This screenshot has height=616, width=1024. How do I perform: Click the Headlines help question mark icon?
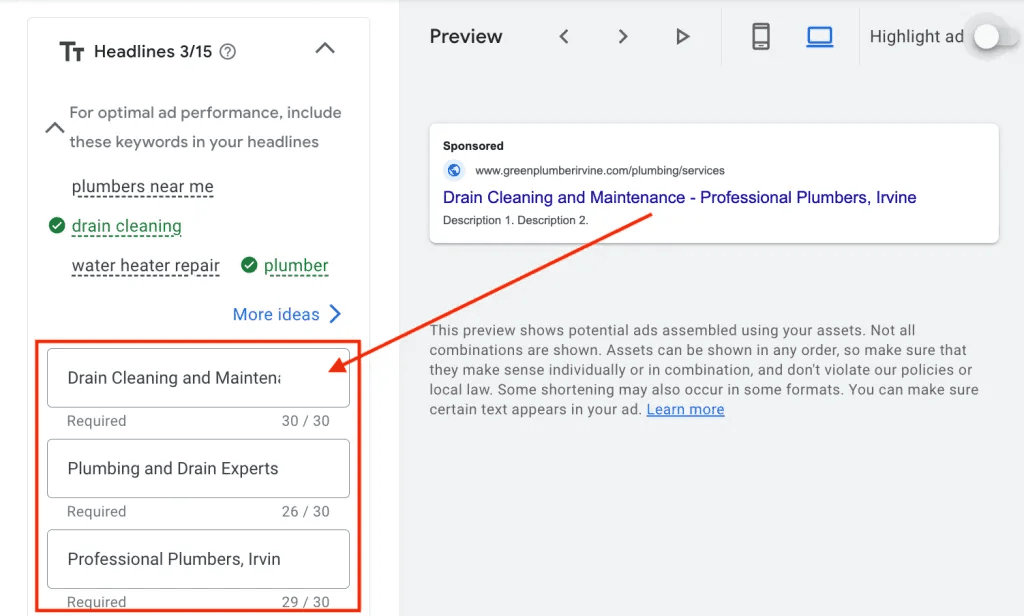pyautogui.click(x=228, y=52)
